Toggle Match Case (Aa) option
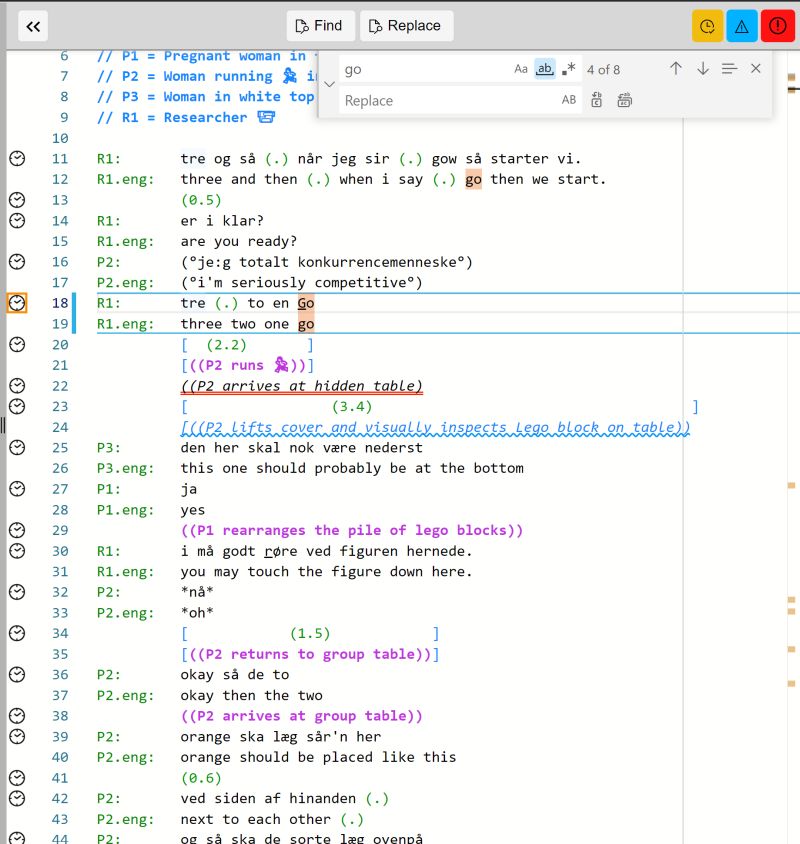This screenshot has height=844, width=800. 521,69
